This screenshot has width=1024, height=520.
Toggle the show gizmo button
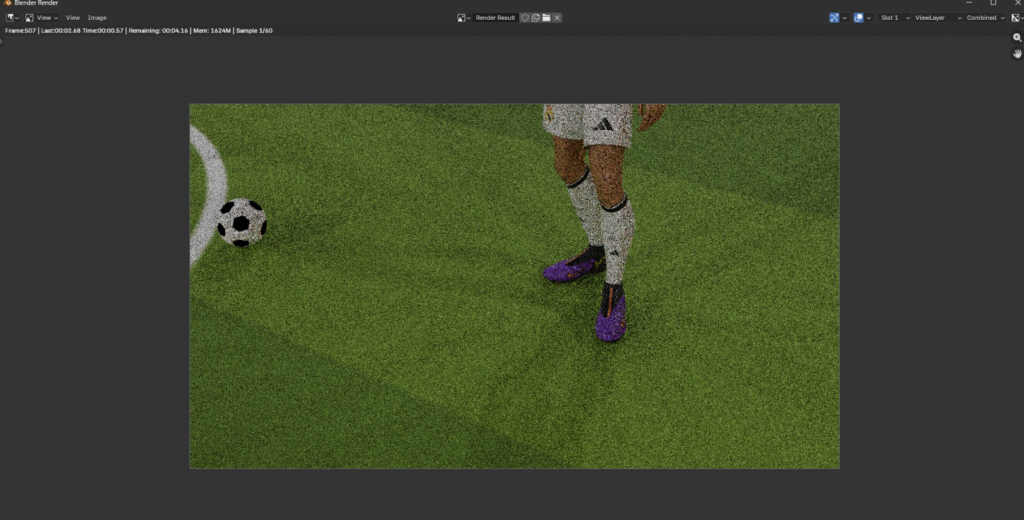click(834, 18)
